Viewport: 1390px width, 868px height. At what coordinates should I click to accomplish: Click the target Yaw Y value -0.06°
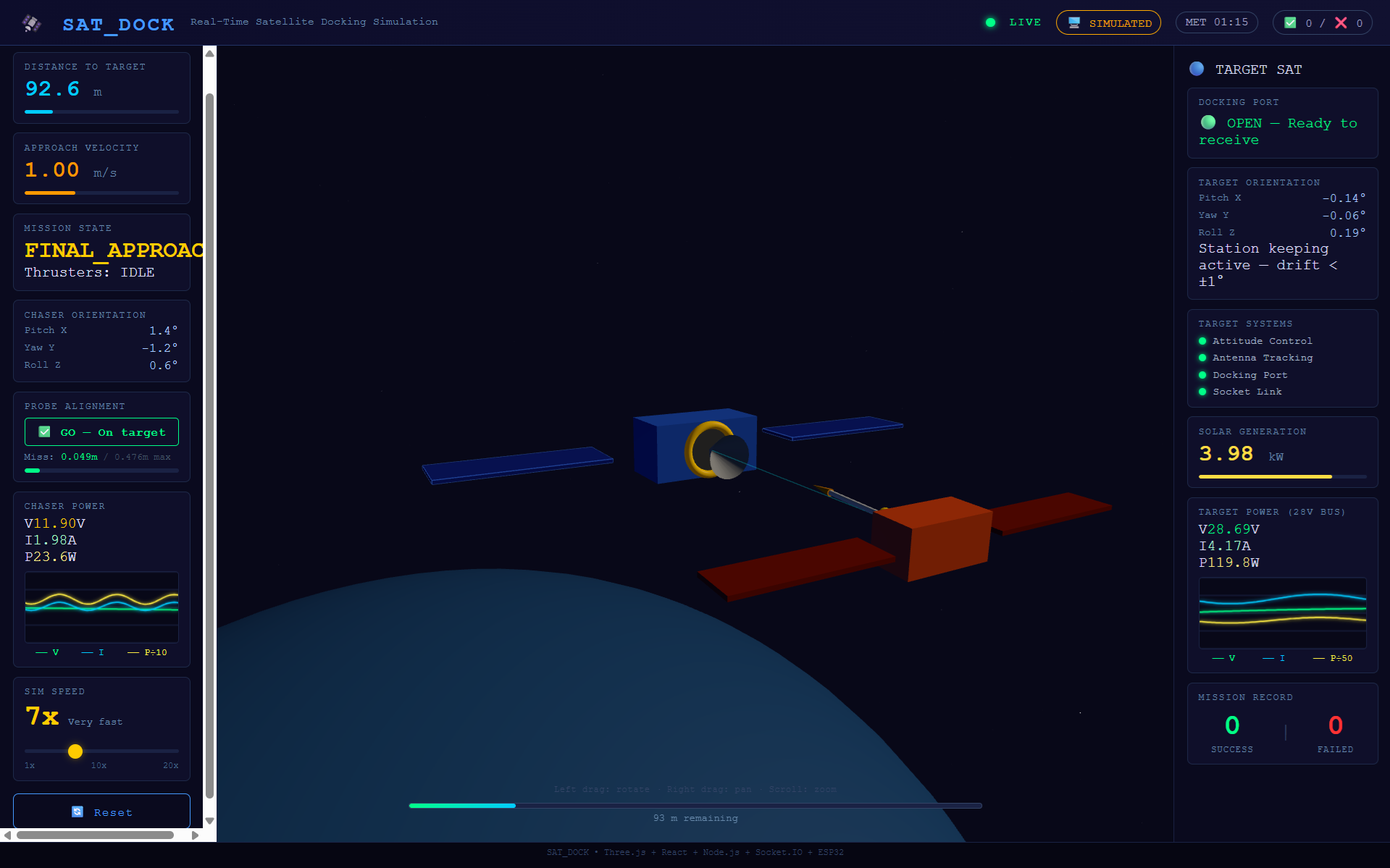click(x=1344, y=216)
